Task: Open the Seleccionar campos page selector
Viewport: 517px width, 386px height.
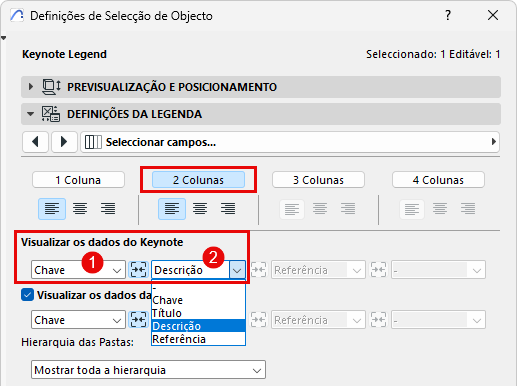Action: coord(290,142)
